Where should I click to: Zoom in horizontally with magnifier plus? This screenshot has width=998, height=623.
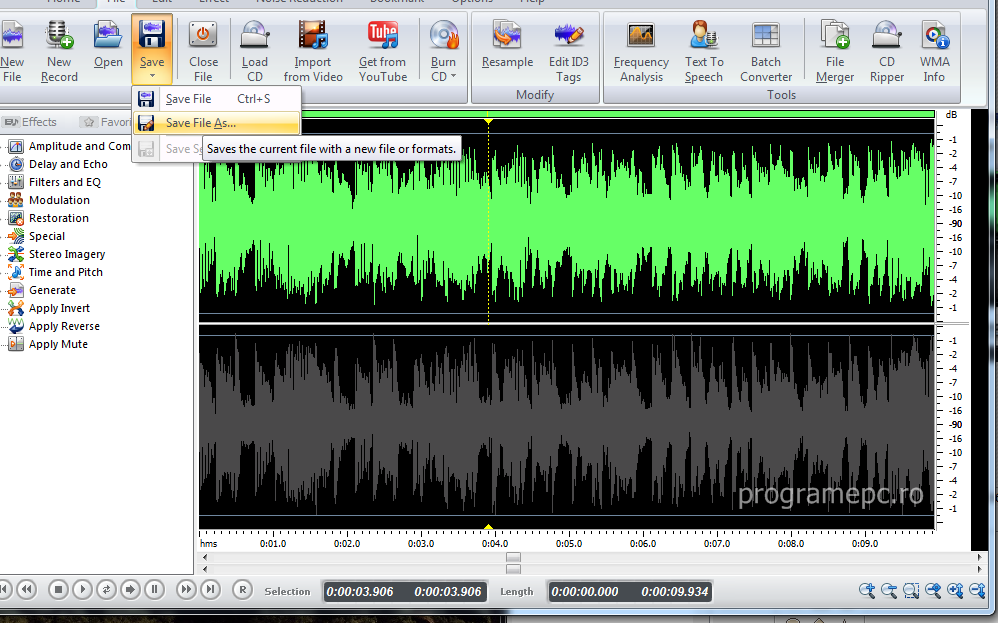867,591
